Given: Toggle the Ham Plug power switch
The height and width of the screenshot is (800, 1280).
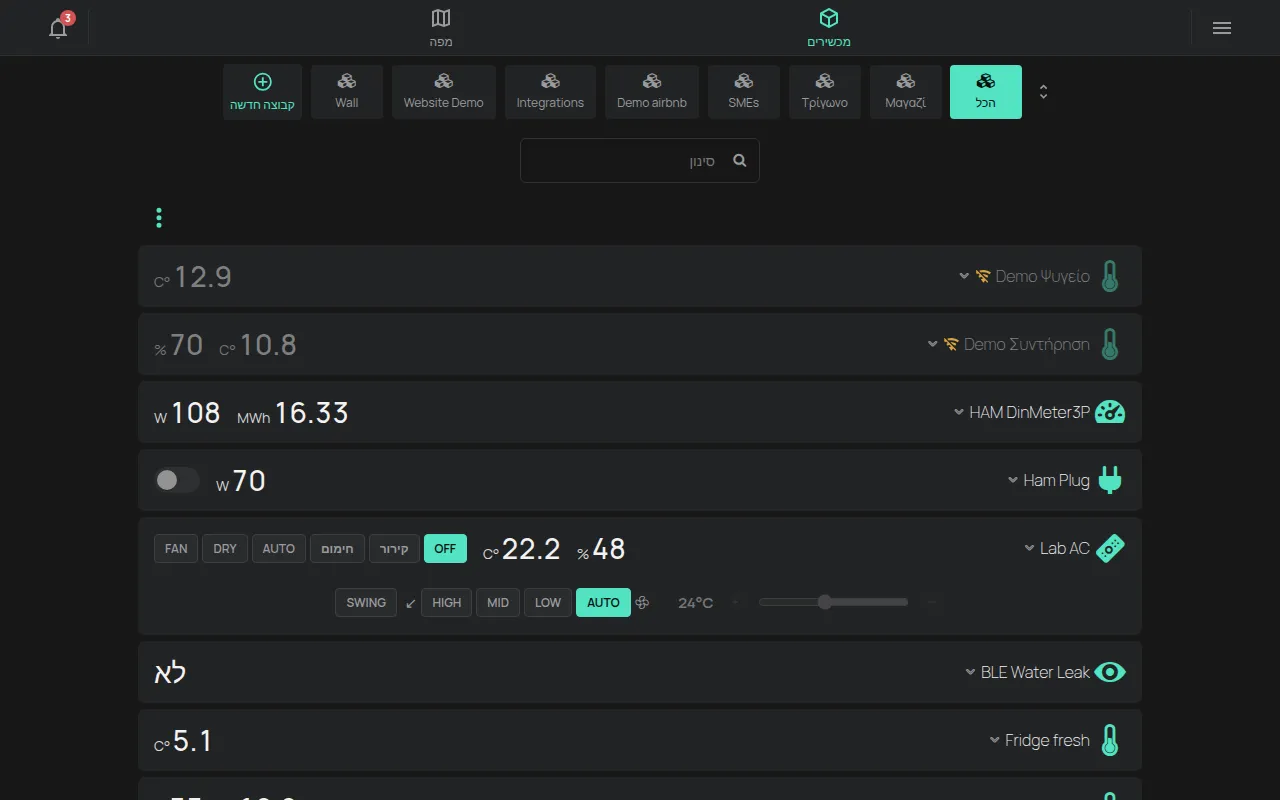Looking at the screenshot, I should tap(177, 481).
